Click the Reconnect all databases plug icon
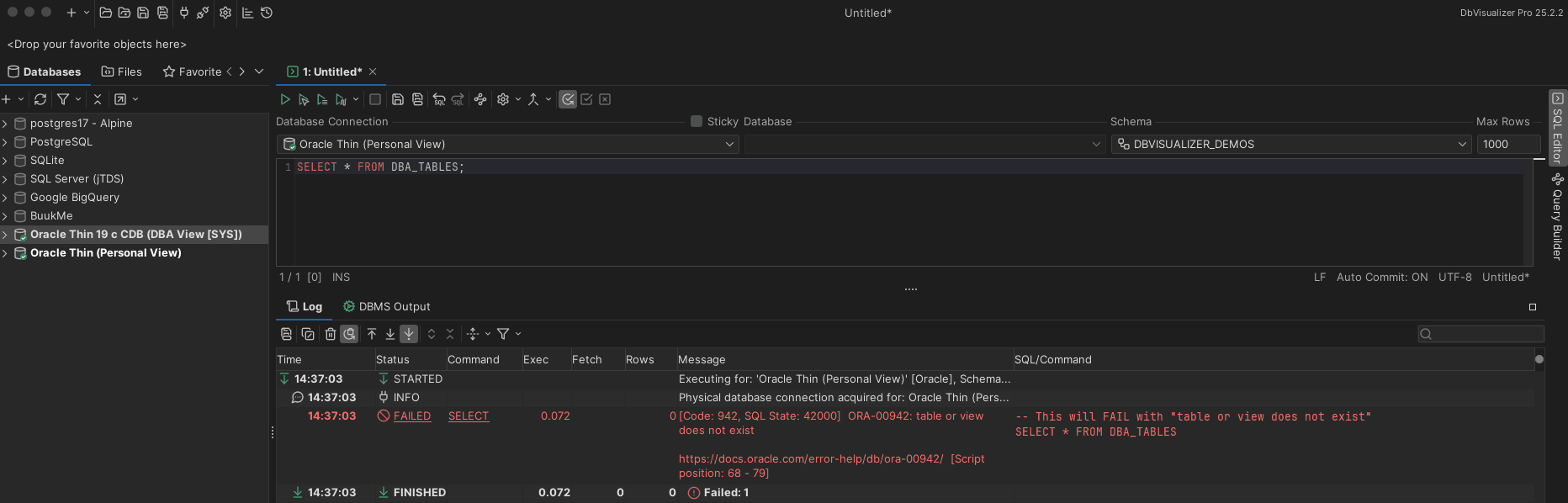1568x503 pixels. 184,13
